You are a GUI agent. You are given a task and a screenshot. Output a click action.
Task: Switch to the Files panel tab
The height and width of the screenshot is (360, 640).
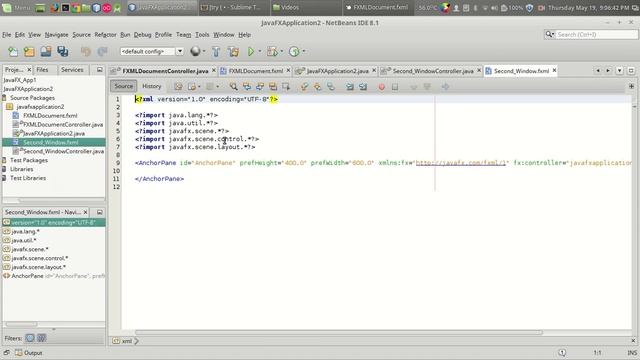pyautogui.click(x=42, y=70)
